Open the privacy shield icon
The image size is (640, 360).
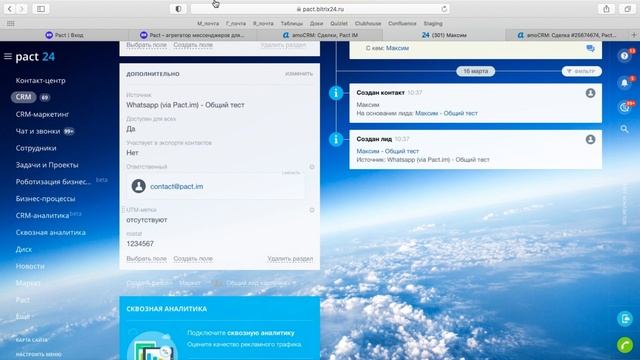178,9
